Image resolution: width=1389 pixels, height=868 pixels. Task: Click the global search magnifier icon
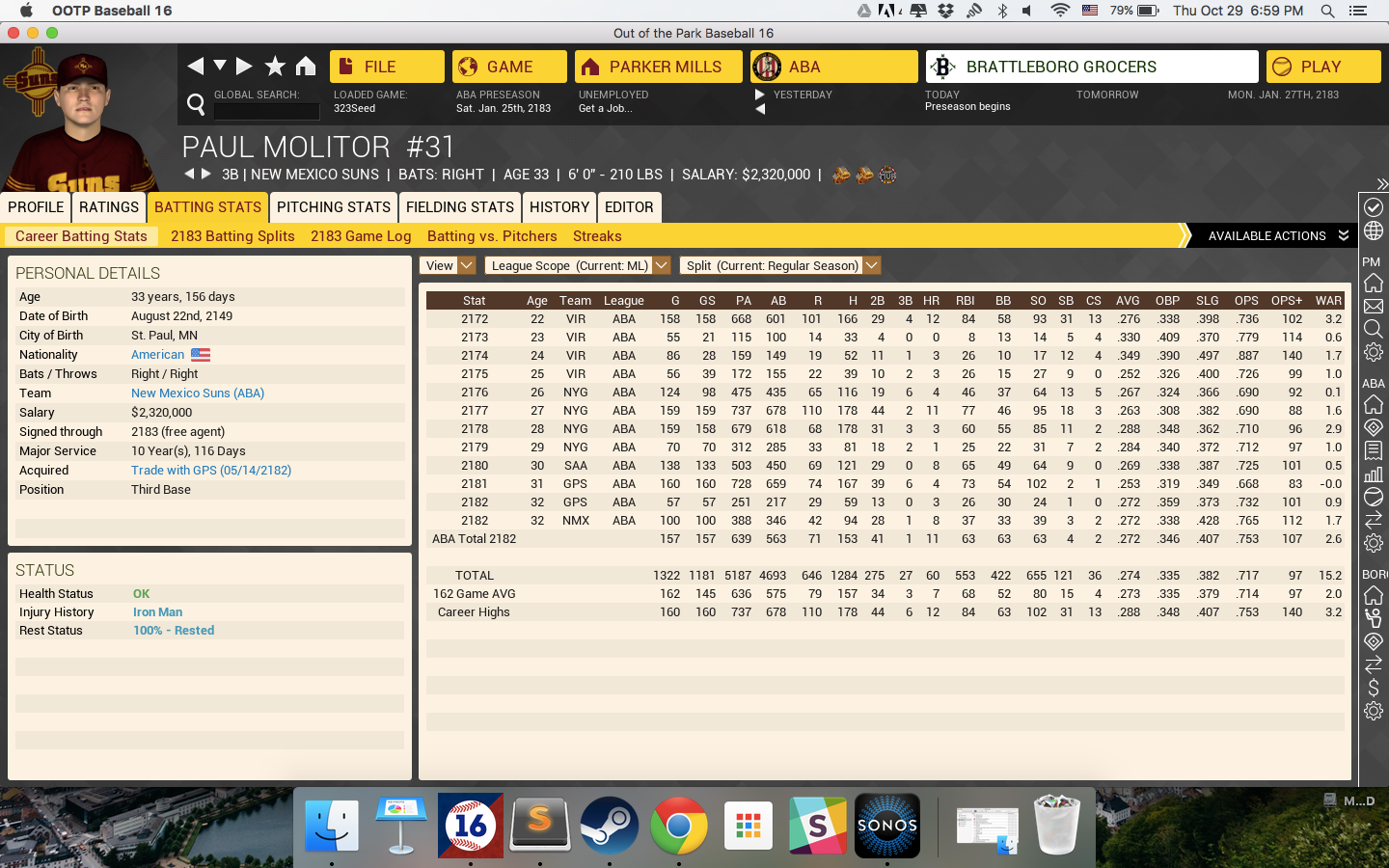tap(196, 104)
